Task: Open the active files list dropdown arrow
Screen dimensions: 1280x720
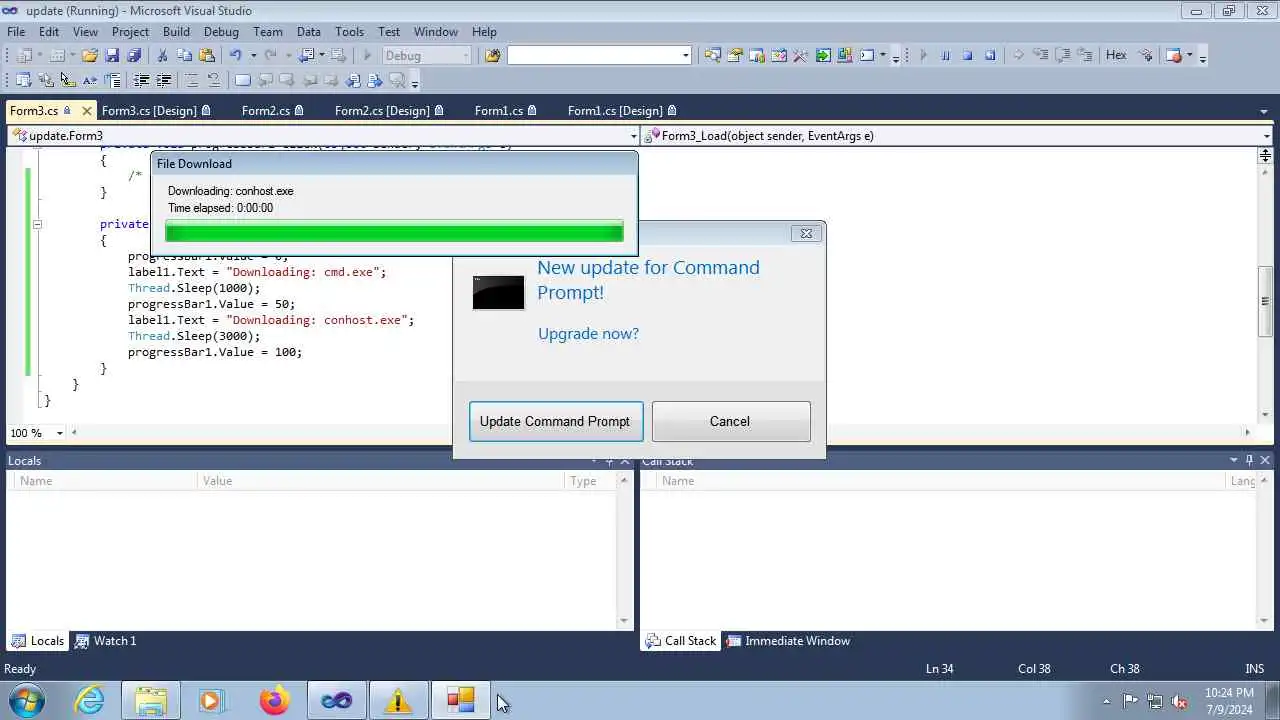Action: pos(1265,111)
